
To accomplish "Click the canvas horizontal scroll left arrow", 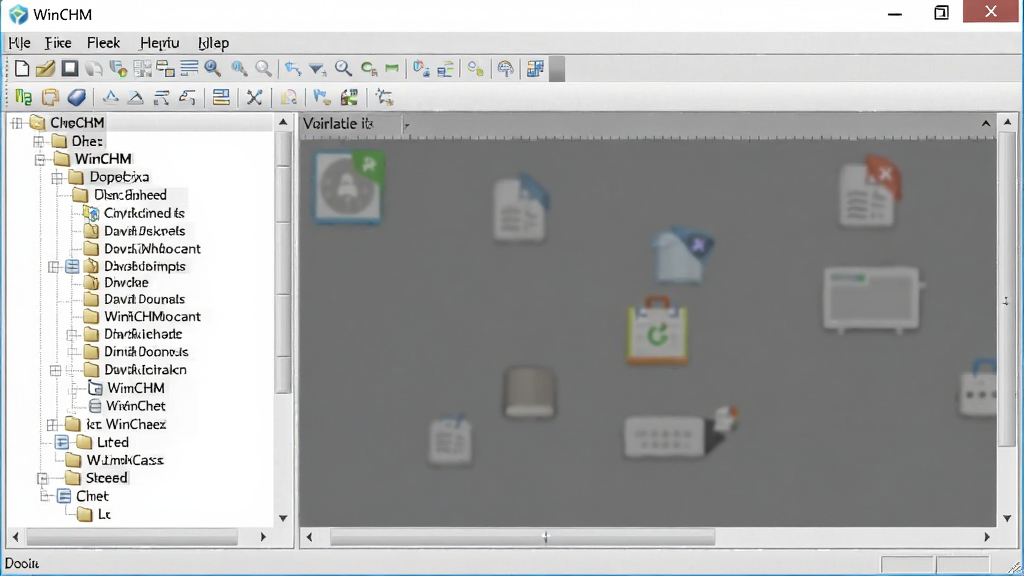I will tap(310, 537).
